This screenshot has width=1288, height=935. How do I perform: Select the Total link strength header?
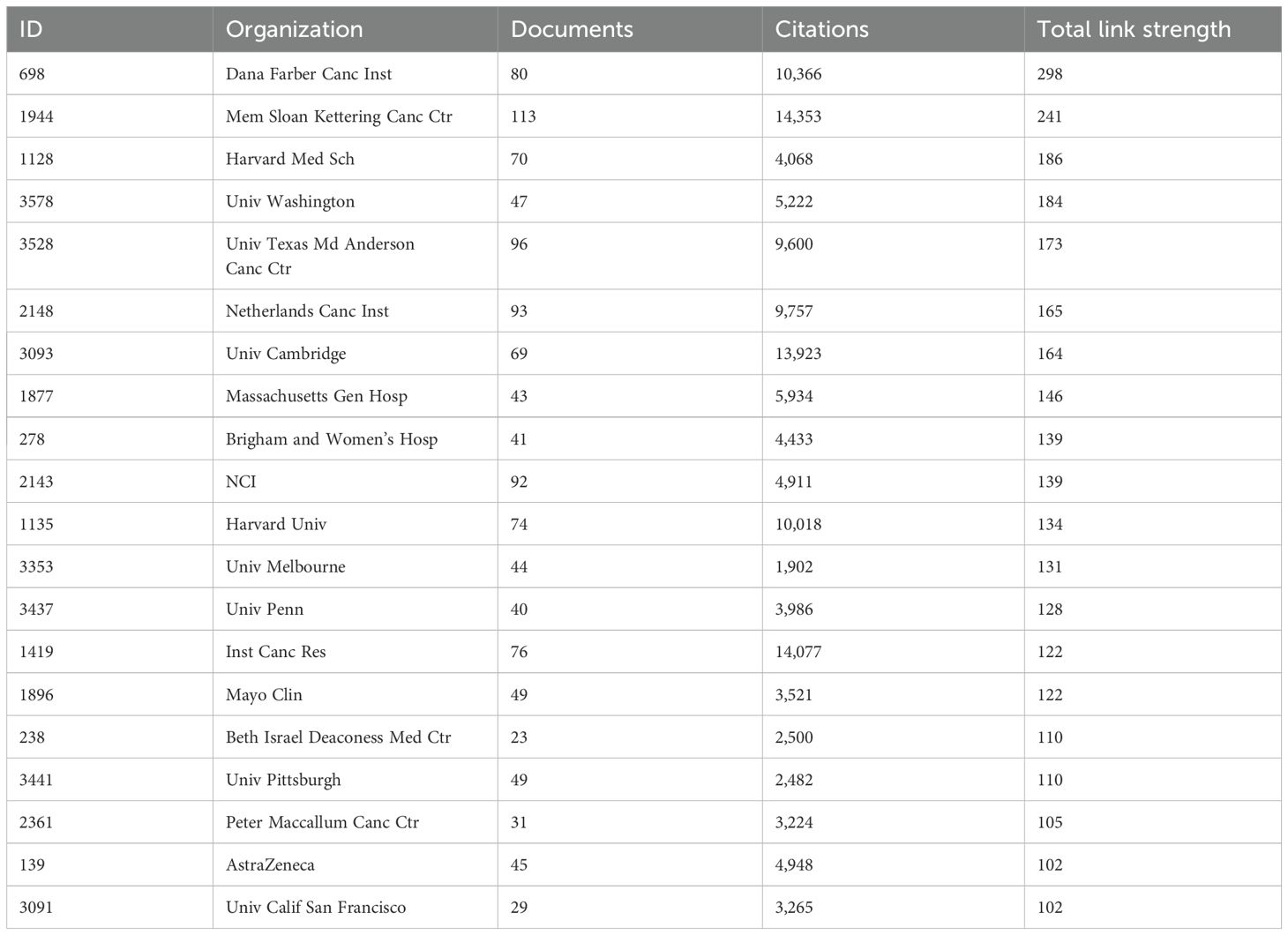(1152, 29)
